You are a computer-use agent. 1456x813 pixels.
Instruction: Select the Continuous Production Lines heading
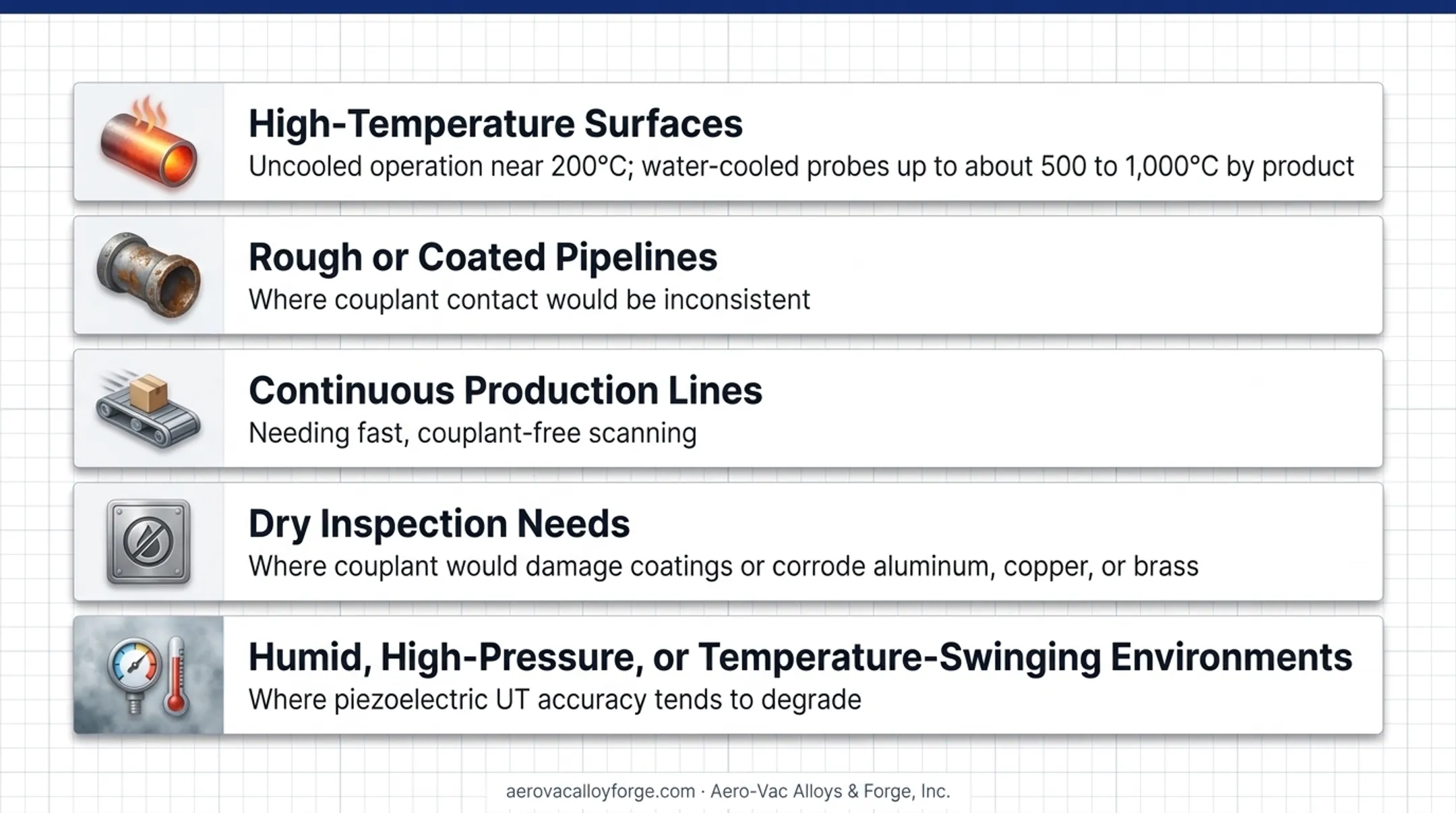(506, 390)
